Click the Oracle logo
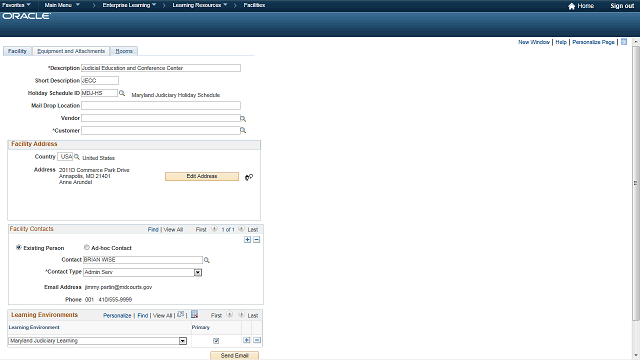 (x=27, y=16)
